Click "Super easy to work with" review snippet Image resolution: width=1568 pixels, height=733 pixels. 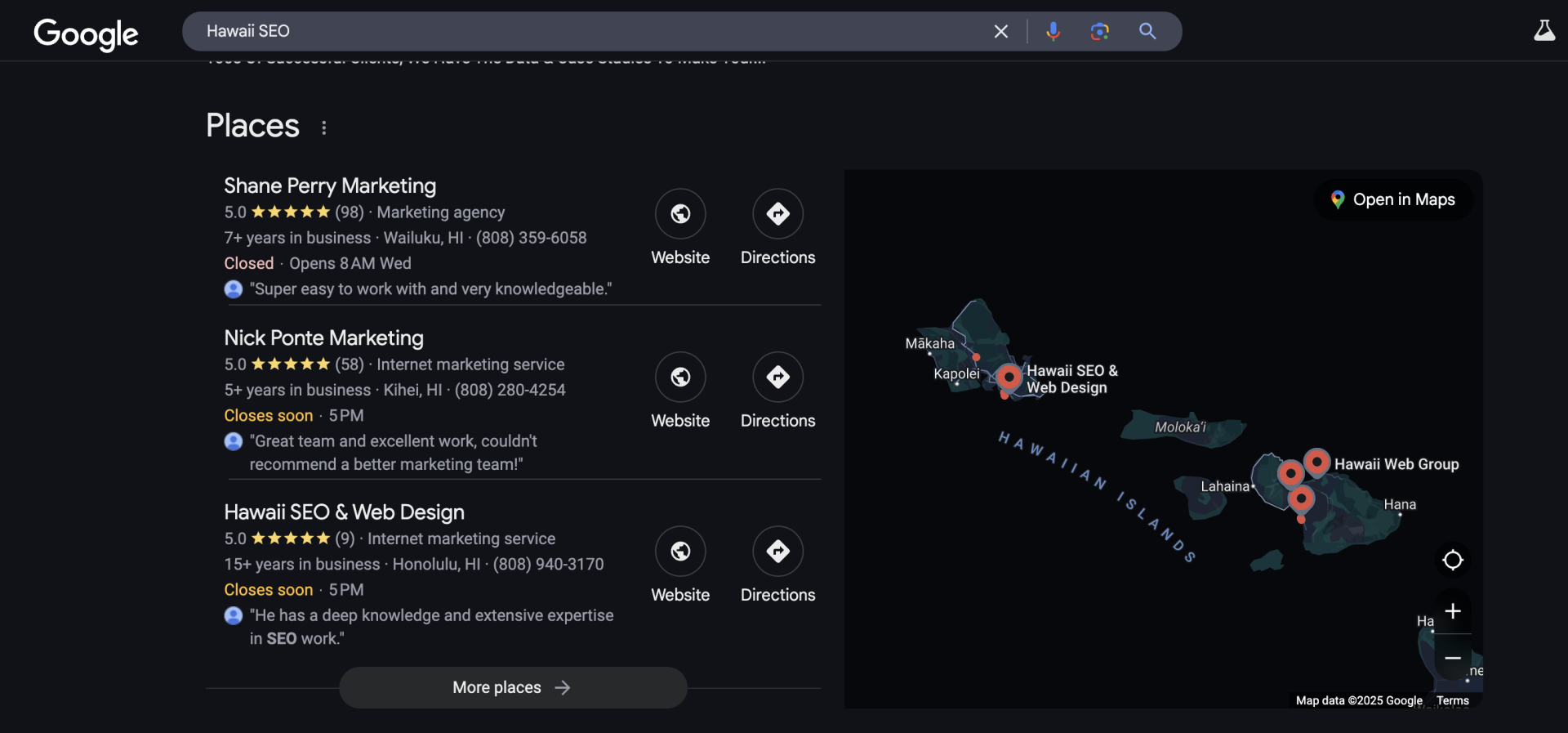[x=431, y=289]
